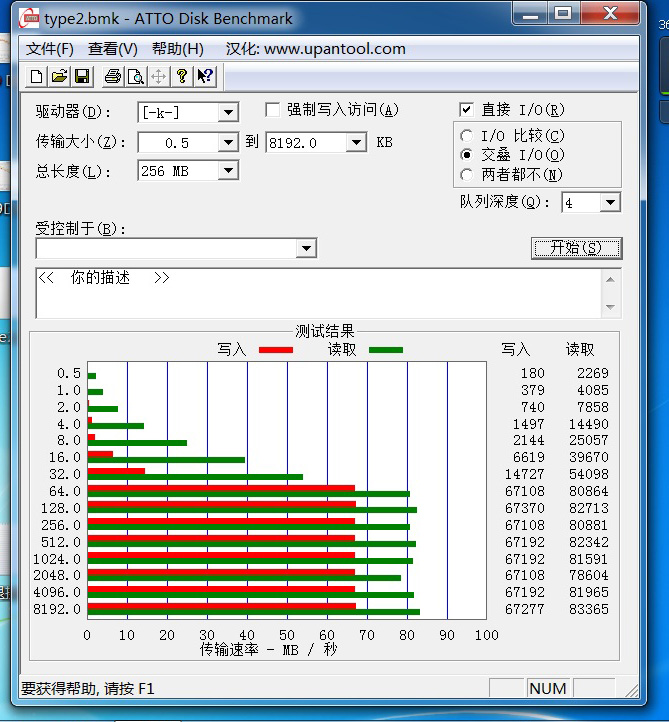Click the write value 180 in results
669x722 pixels.
tap(533, 373)
